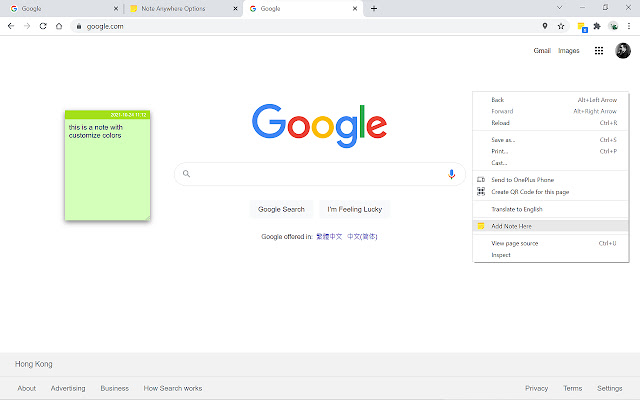Click the How Search works footer link
The image size is (640, 400).
pyautogui.click(x=172, y=388)
